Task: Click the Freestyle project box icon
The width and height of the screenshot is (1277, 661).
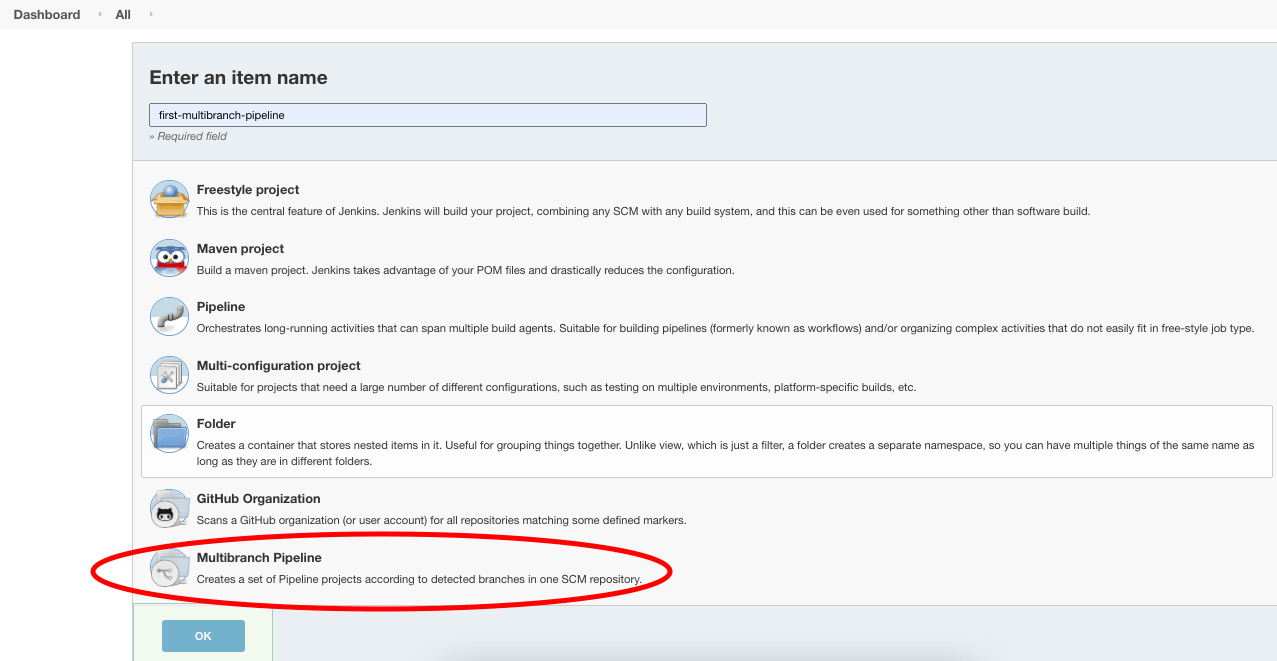Action: 169,199
